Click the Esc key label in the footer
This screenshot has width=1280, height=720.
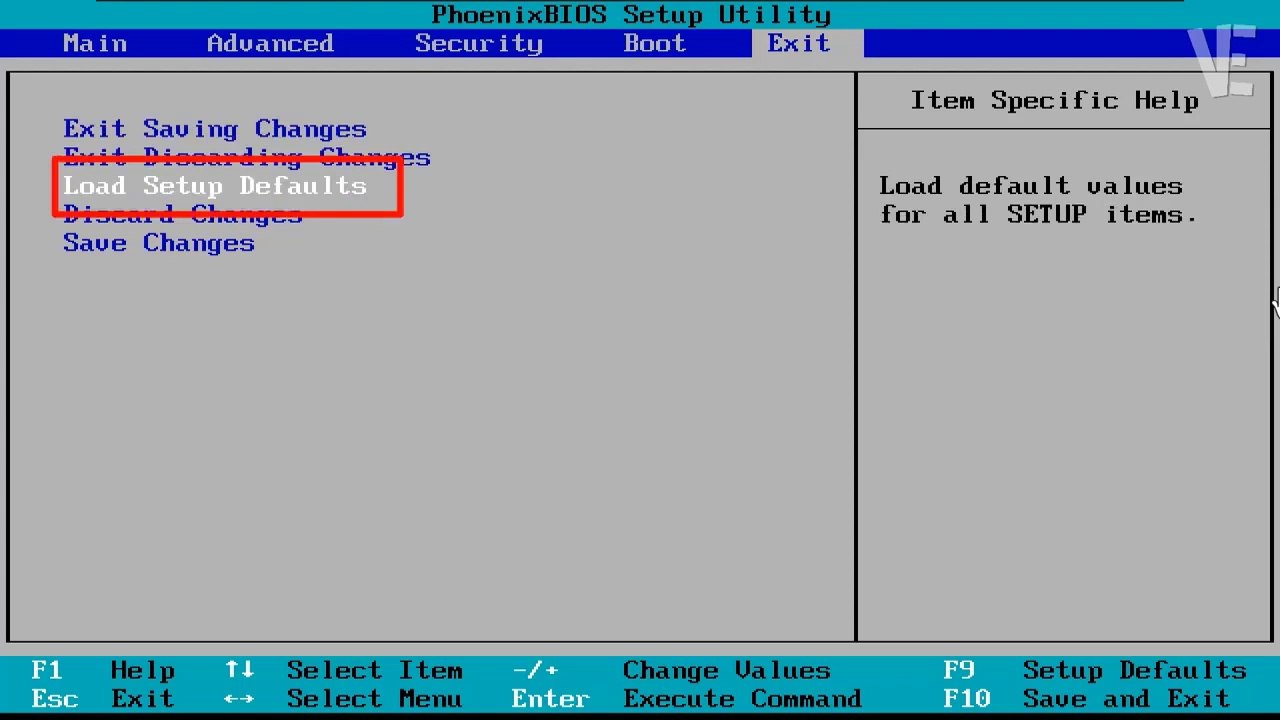(x=55, y=698)
